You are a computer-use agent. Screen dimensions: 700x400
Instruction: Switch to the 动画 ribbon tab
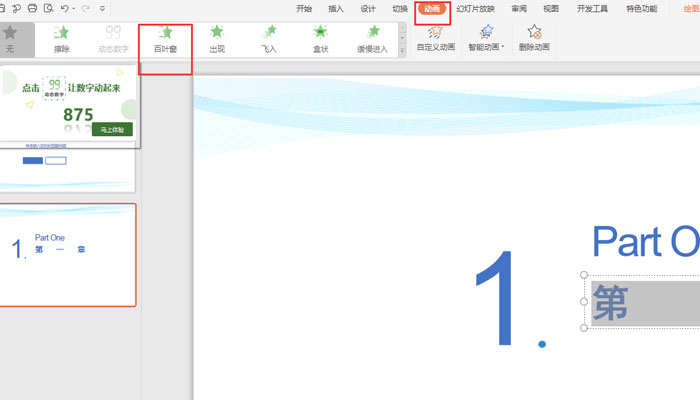coord(432,9)
